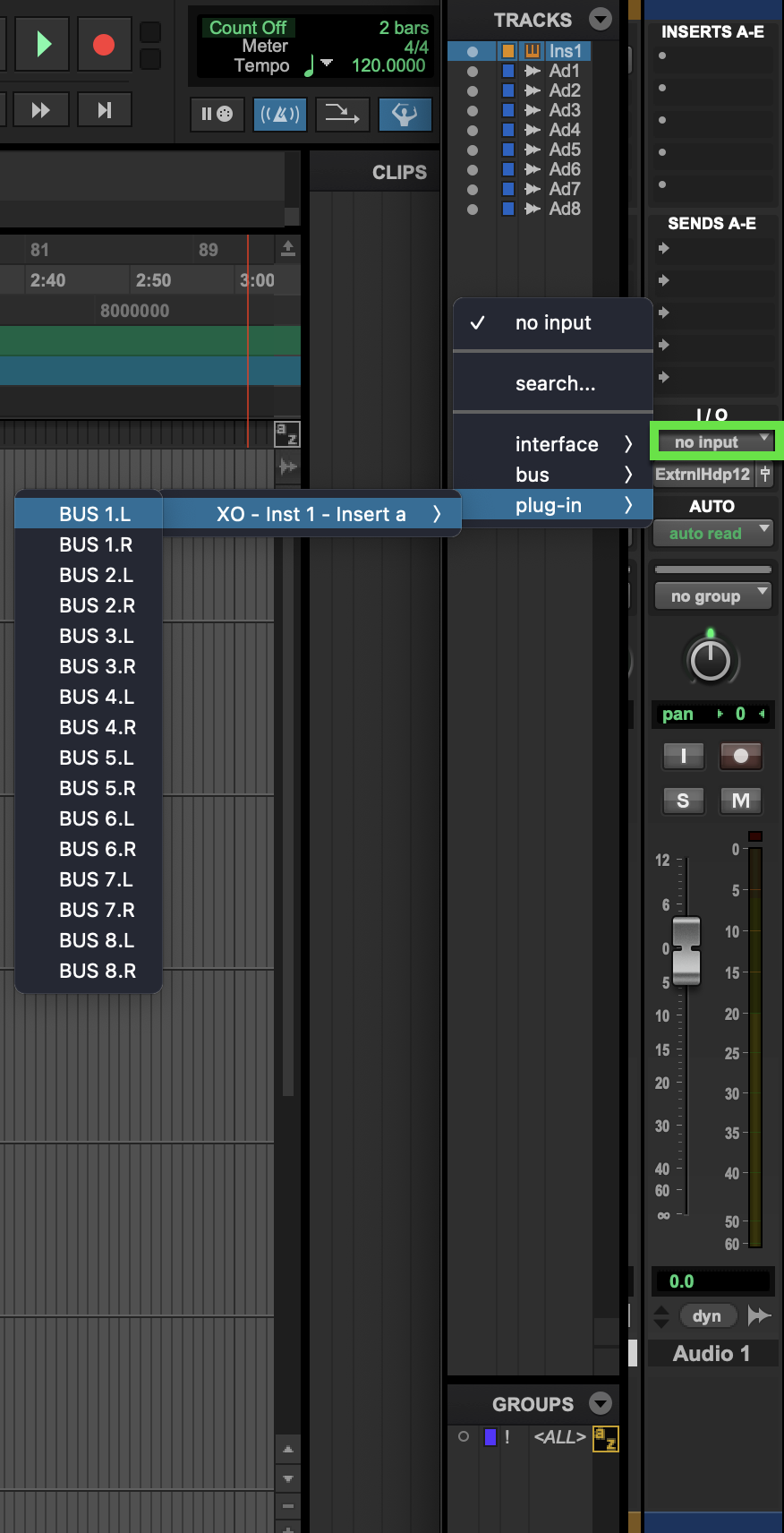
Task: Select the Ad8 track in track list
Action: (x=565, y=209)
